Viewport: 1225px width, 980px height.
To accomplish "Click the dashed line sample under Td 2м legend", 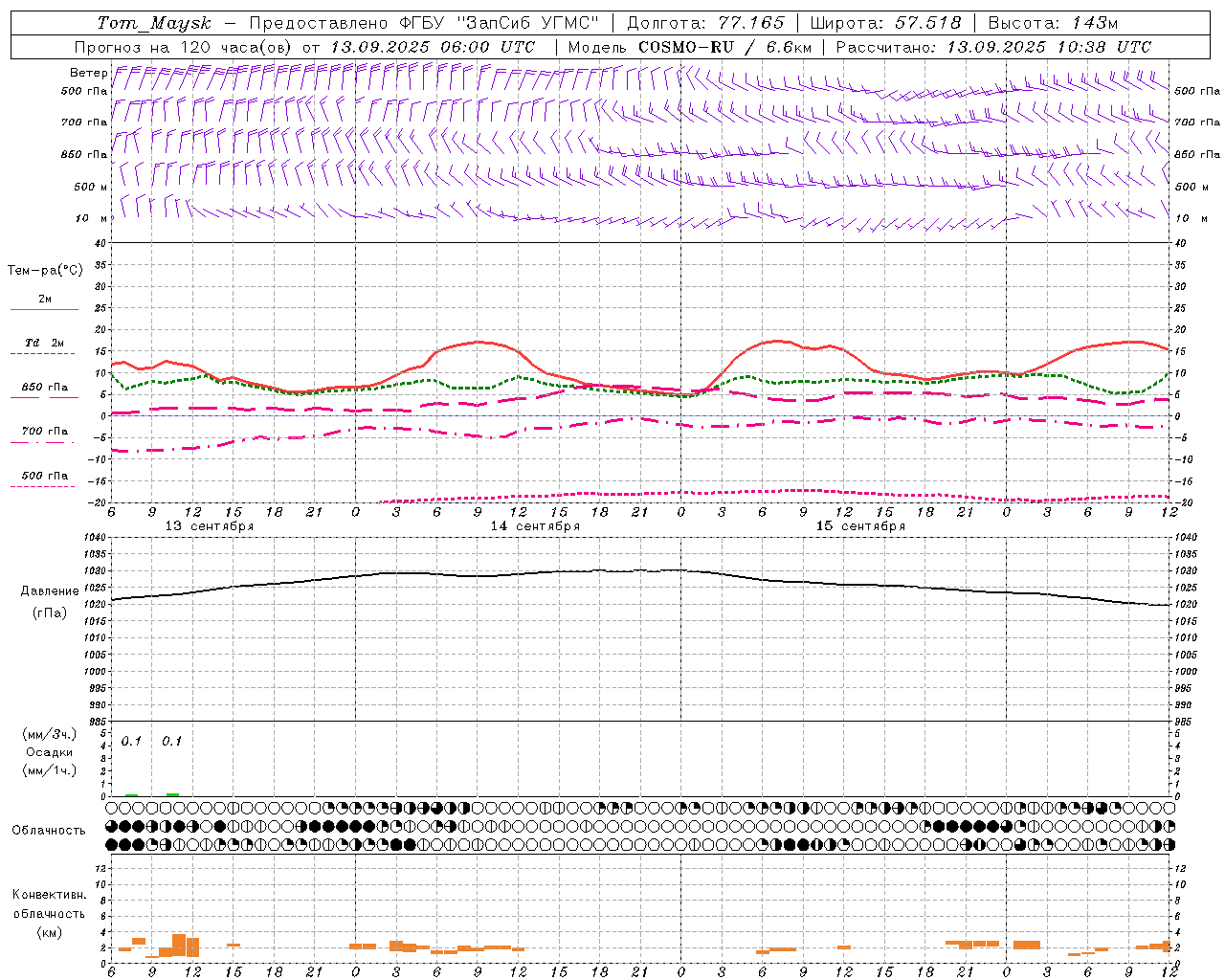I will (x=42, y=354).
